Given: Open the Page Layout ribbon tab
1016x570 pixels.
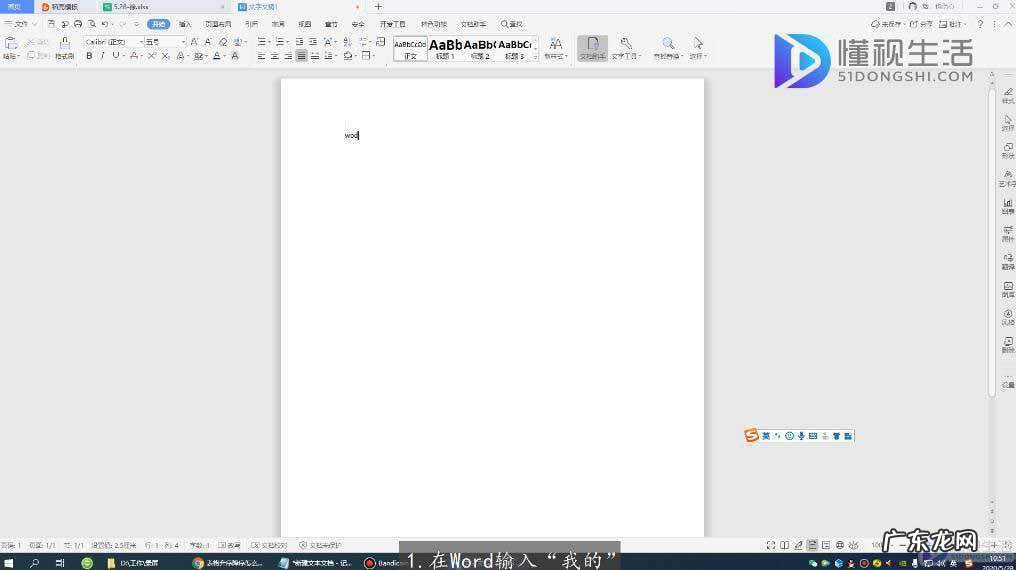Looking at the screenshot, I should pyautogui.click(x=218, y=23).
